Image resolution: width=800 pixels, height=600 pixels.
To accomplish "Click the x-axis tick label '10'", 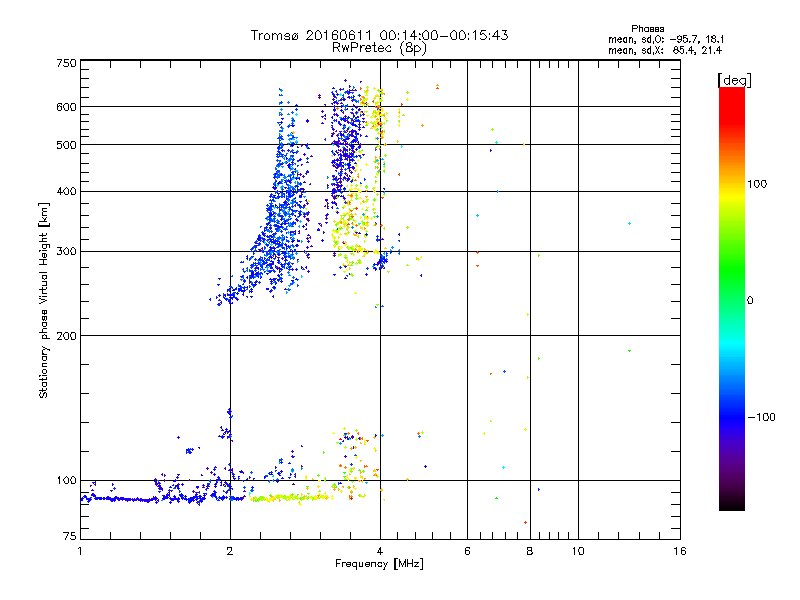I will click(x=578, y=551).
